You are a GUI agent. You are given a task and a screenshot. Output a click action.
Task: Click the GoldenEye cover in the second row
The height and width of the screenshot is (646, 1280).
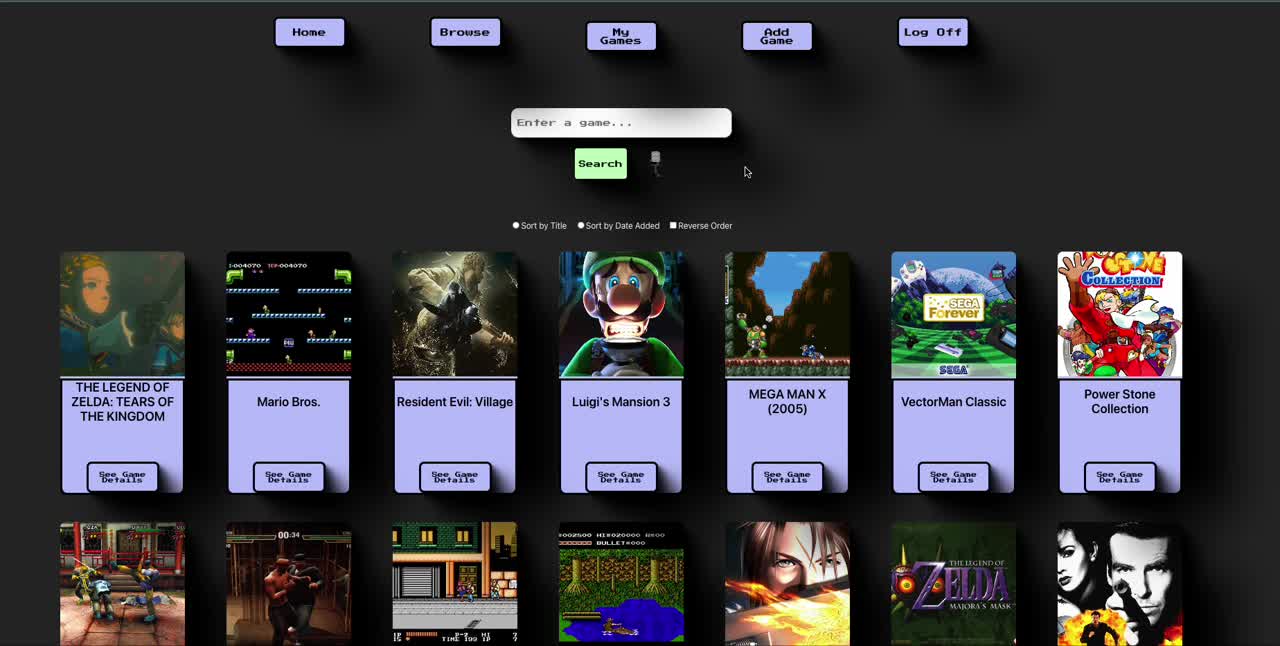pyautogui.click(x=1119, y=584)
